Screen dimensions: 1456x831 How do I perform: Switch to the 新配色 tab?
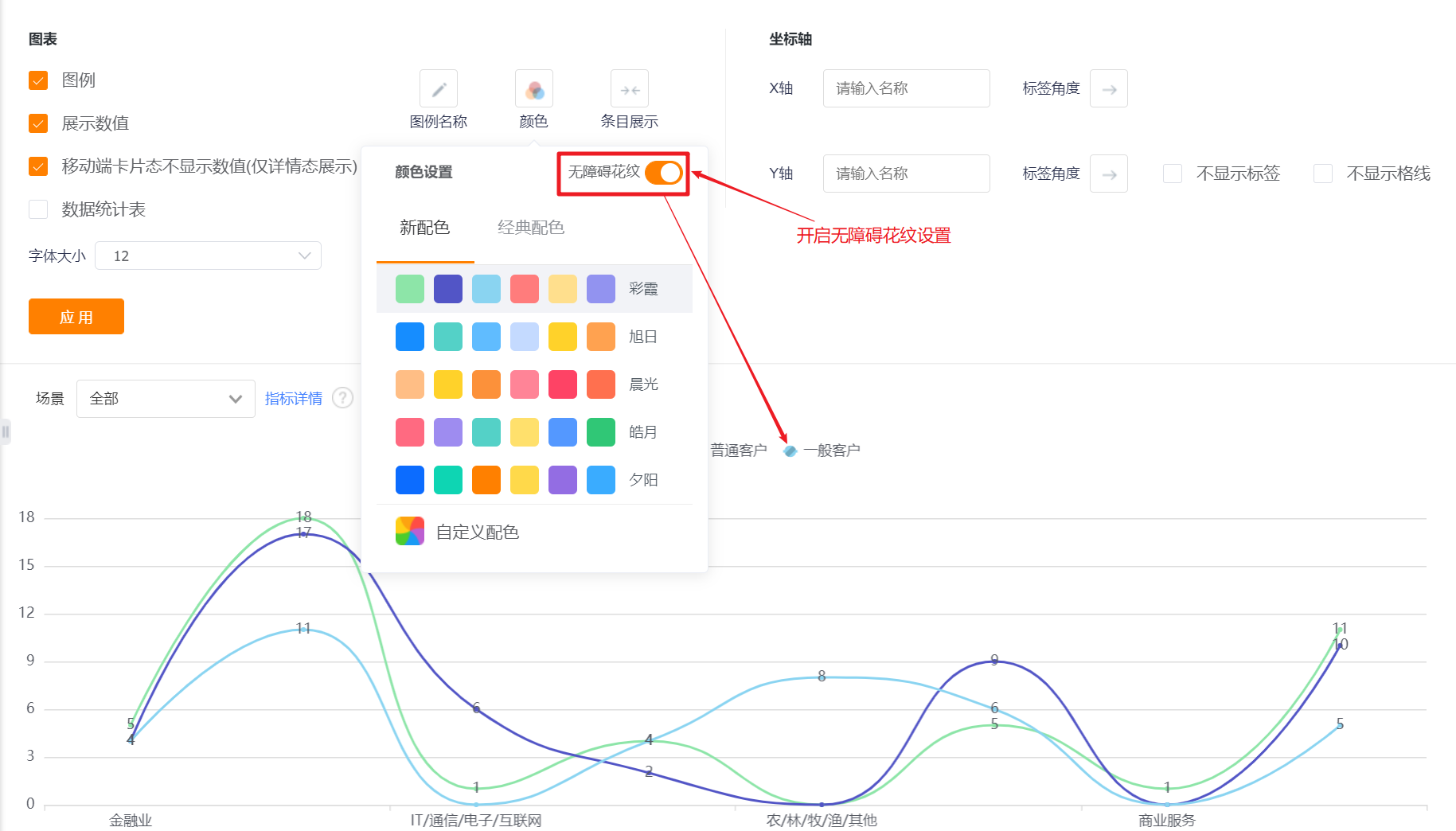[x=425, y=228]
